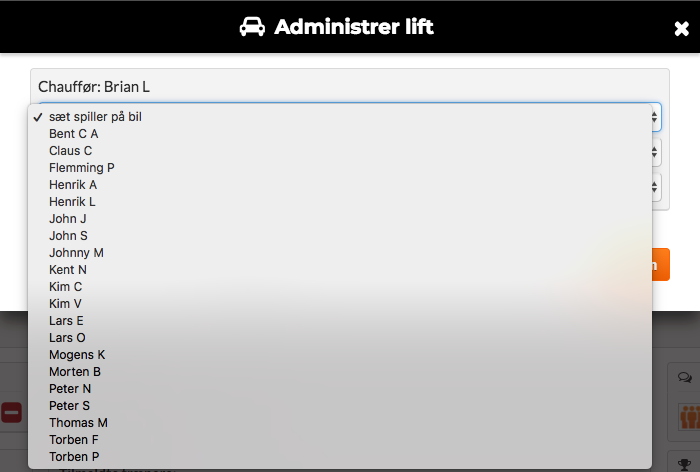Click the trophy icon
700x472 pixels.
click(x=684, y=464)
